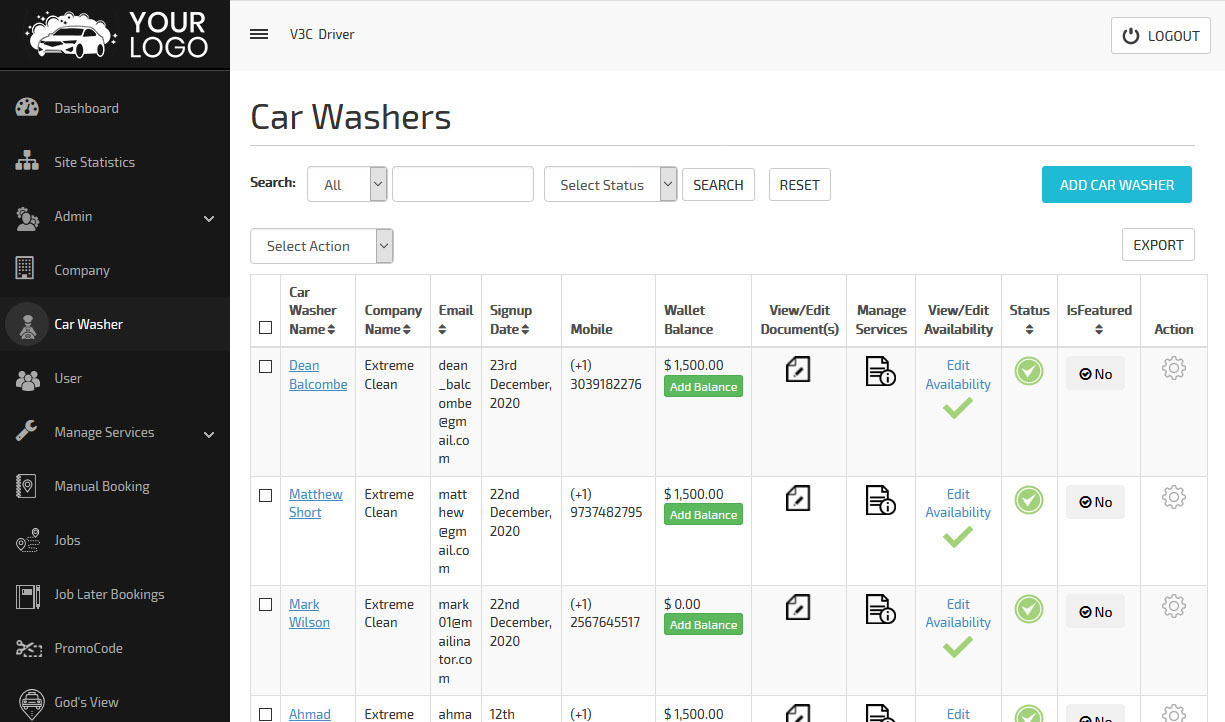Open View/Edit Documents for Dean Balcombe
This screenshot has height=722, width=1225.
click(x=797, y=369)
